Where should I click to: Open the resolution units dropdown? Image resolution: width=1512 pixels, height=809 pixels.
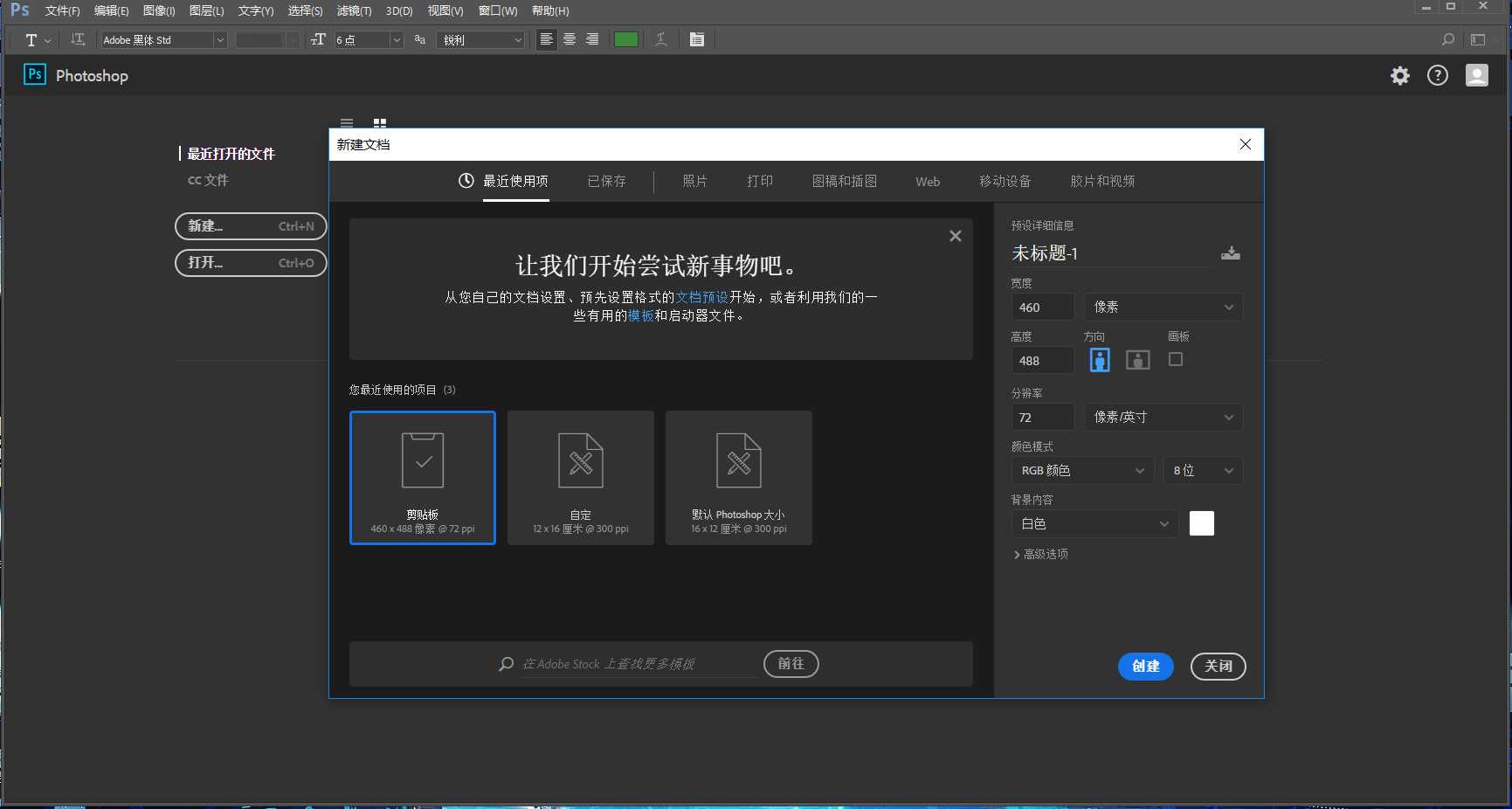click(1163, 417)
